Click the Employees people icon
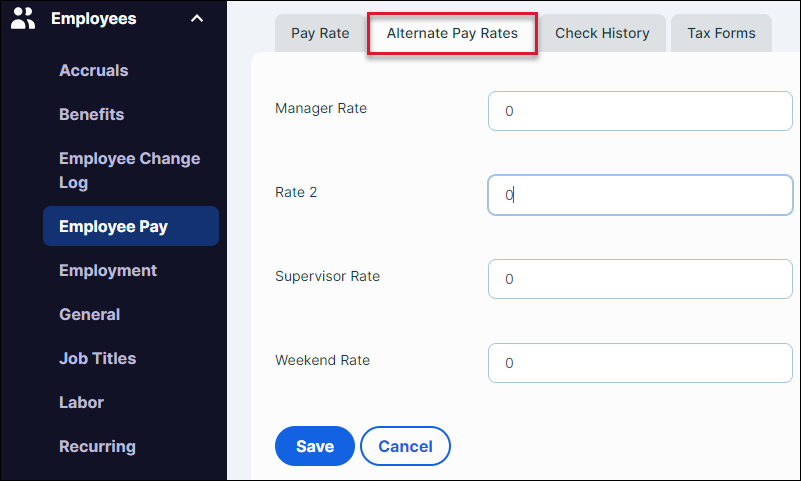 [x=23, y=18]
